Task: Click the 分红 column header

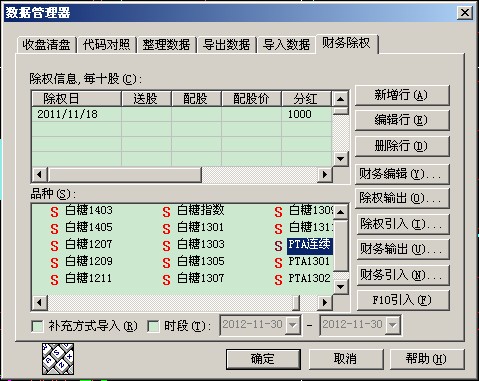Action: tap(307, 99)
